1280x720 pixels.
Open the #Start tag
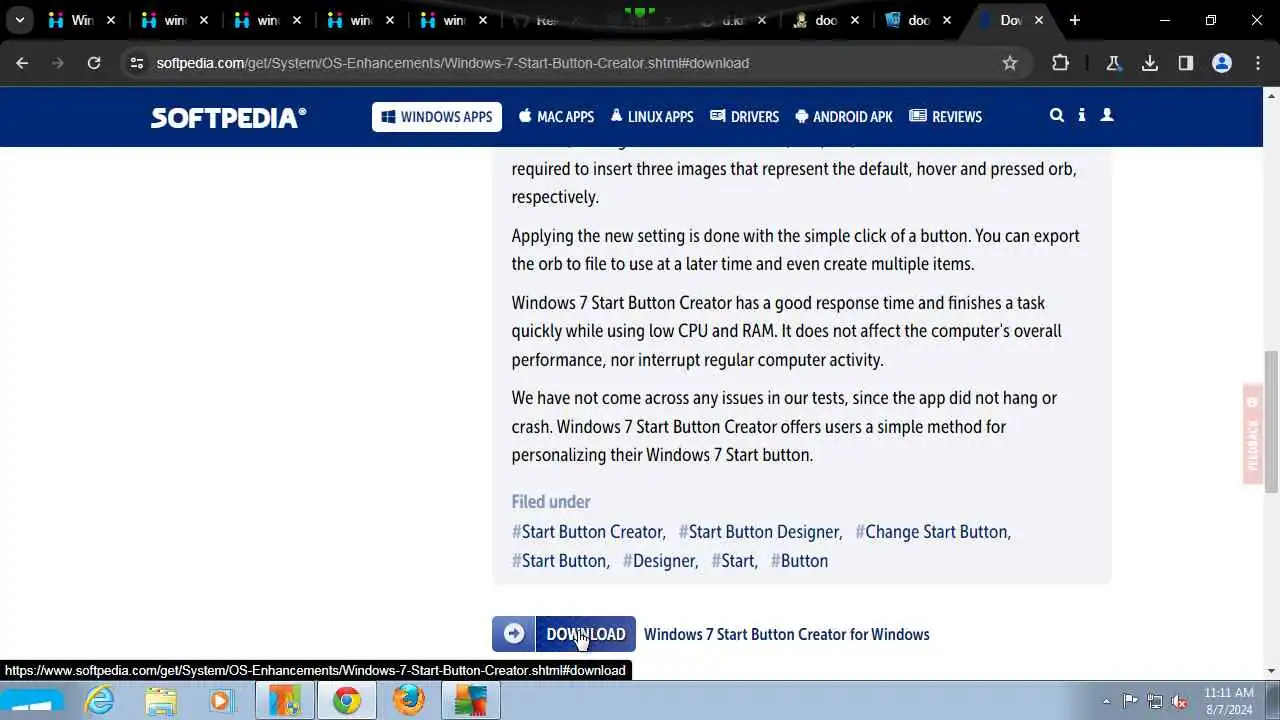[x=734, y=561]
